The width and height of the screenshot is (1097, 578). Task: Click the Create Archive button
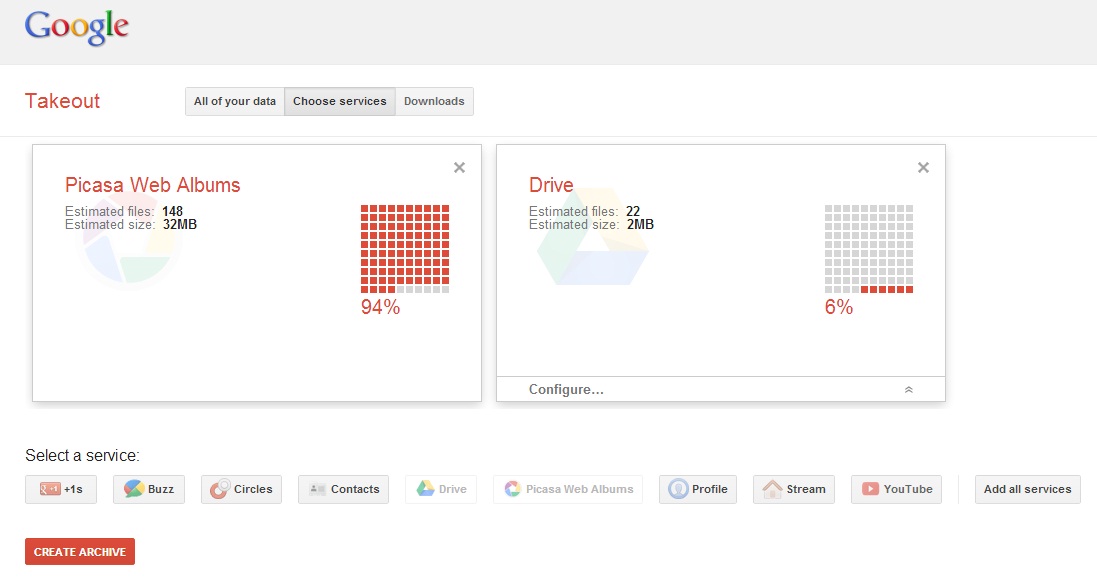tap(80, 551)
